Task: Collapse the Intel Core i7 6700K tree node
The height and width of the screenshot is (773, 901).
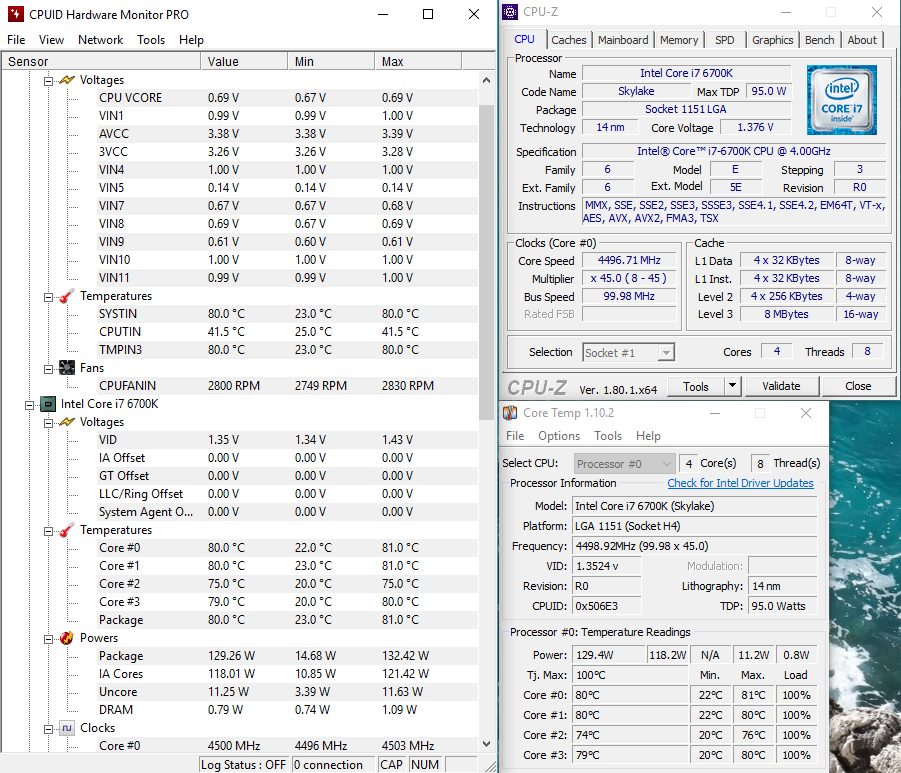Action: [30, 404]
